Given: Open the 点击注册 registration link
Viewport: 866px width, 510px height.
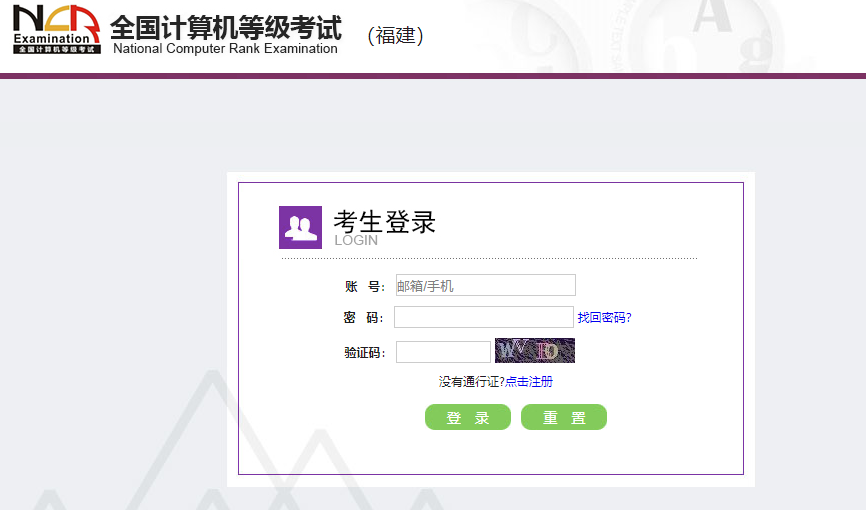Looking at the screenshot, I should (x=529, y=382).
